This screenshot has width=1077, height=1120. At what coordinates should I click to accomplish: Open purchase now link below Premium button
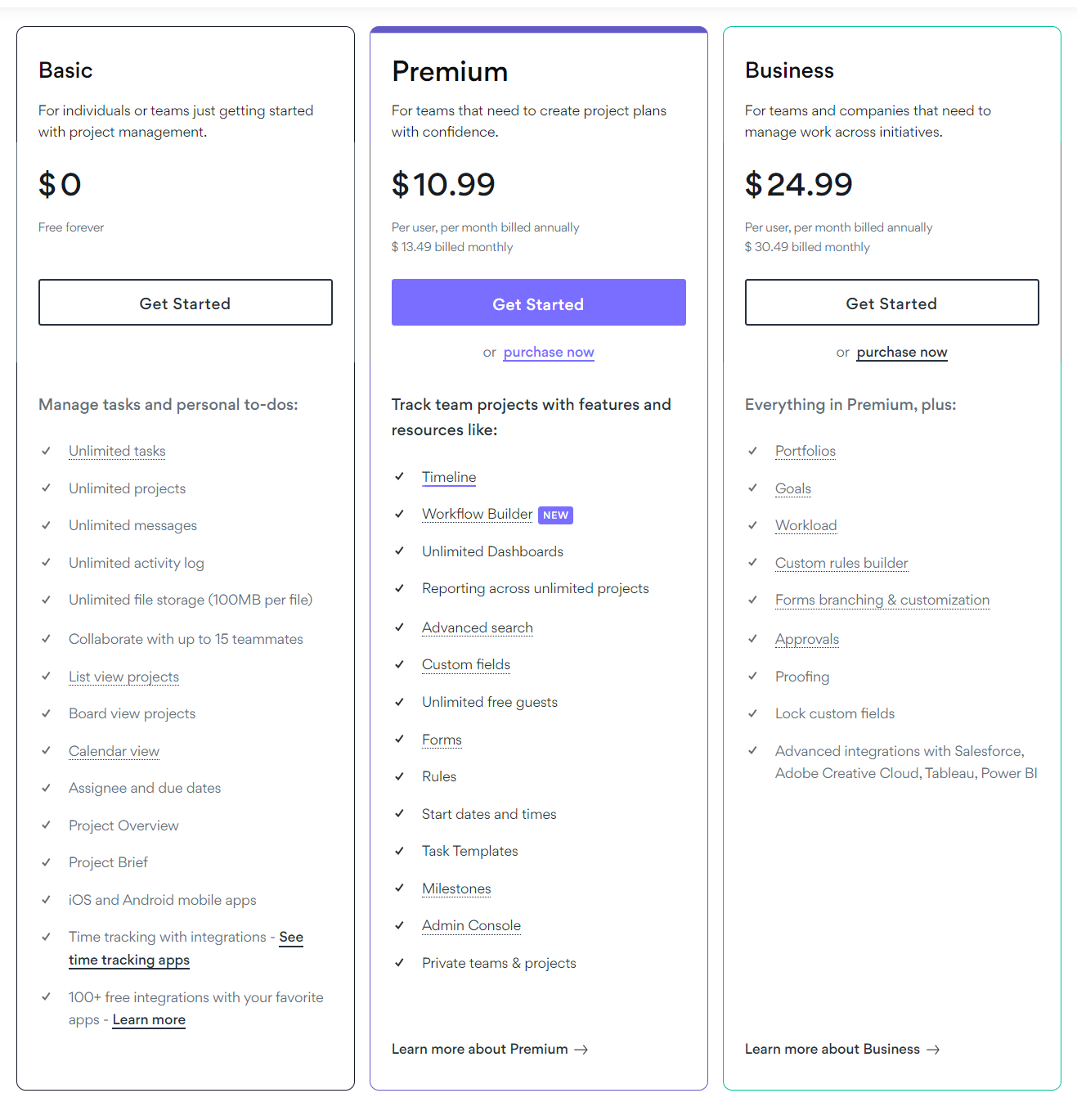coord(548,352)
